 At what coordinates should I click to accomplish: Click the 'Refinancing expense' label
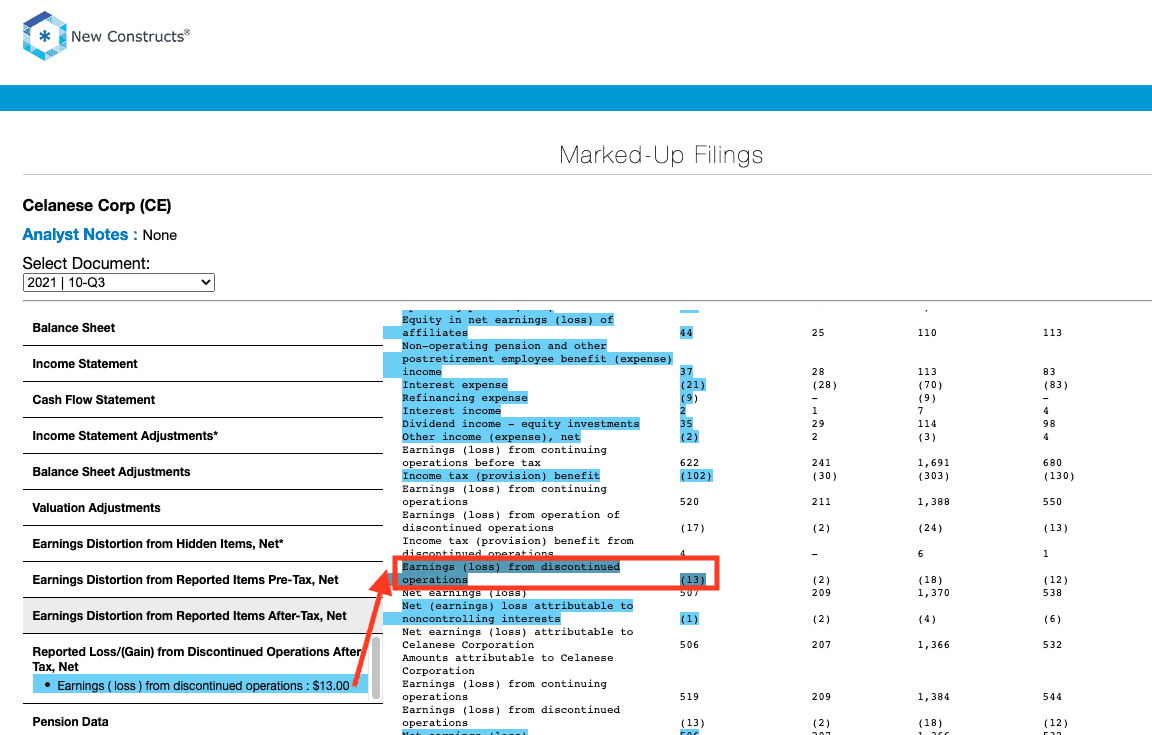(x=464, y=398)
